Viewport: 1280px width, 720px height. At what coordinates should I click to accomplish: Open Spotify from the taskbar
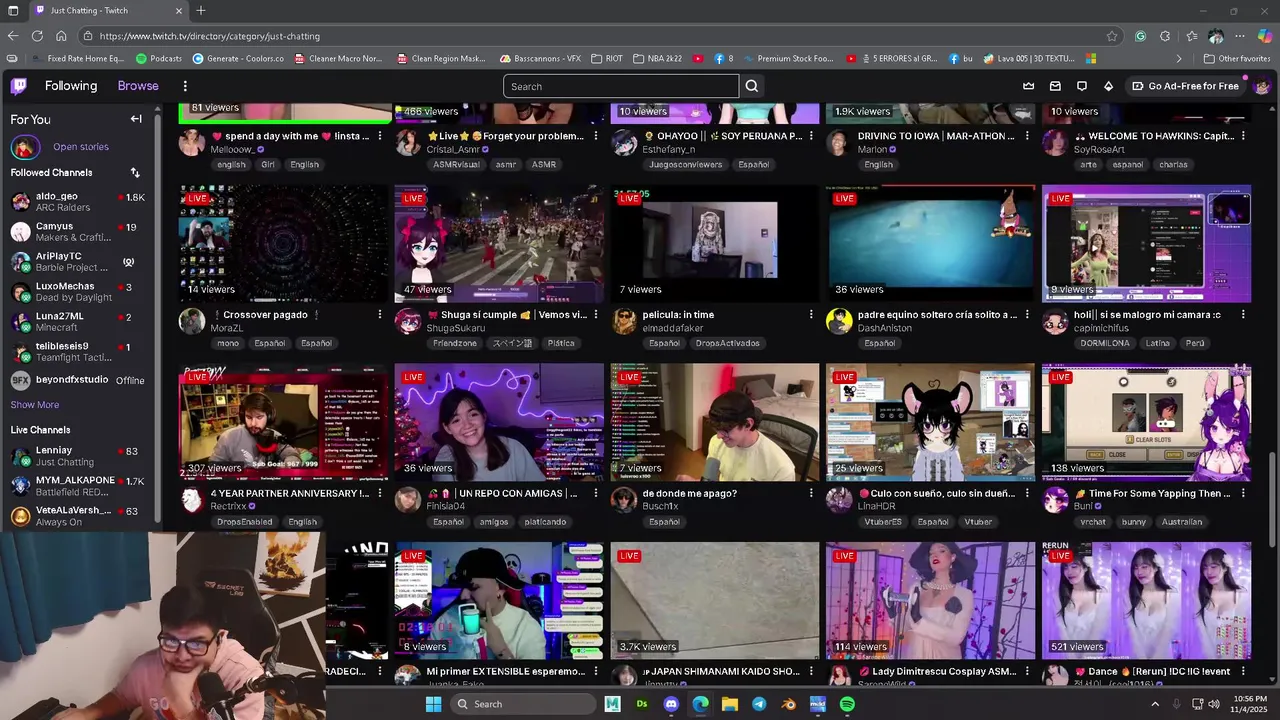click(x=847, y=704)
